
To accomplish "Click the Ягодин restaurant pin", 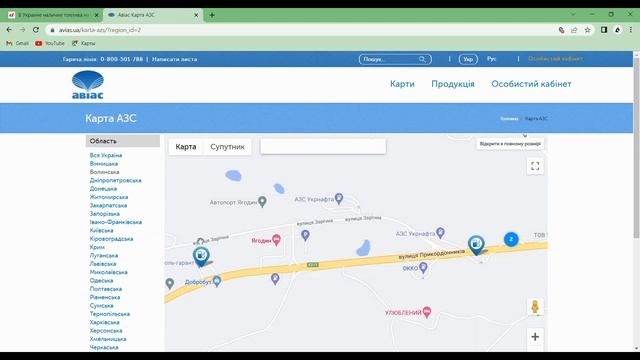I will pos(276,240).
